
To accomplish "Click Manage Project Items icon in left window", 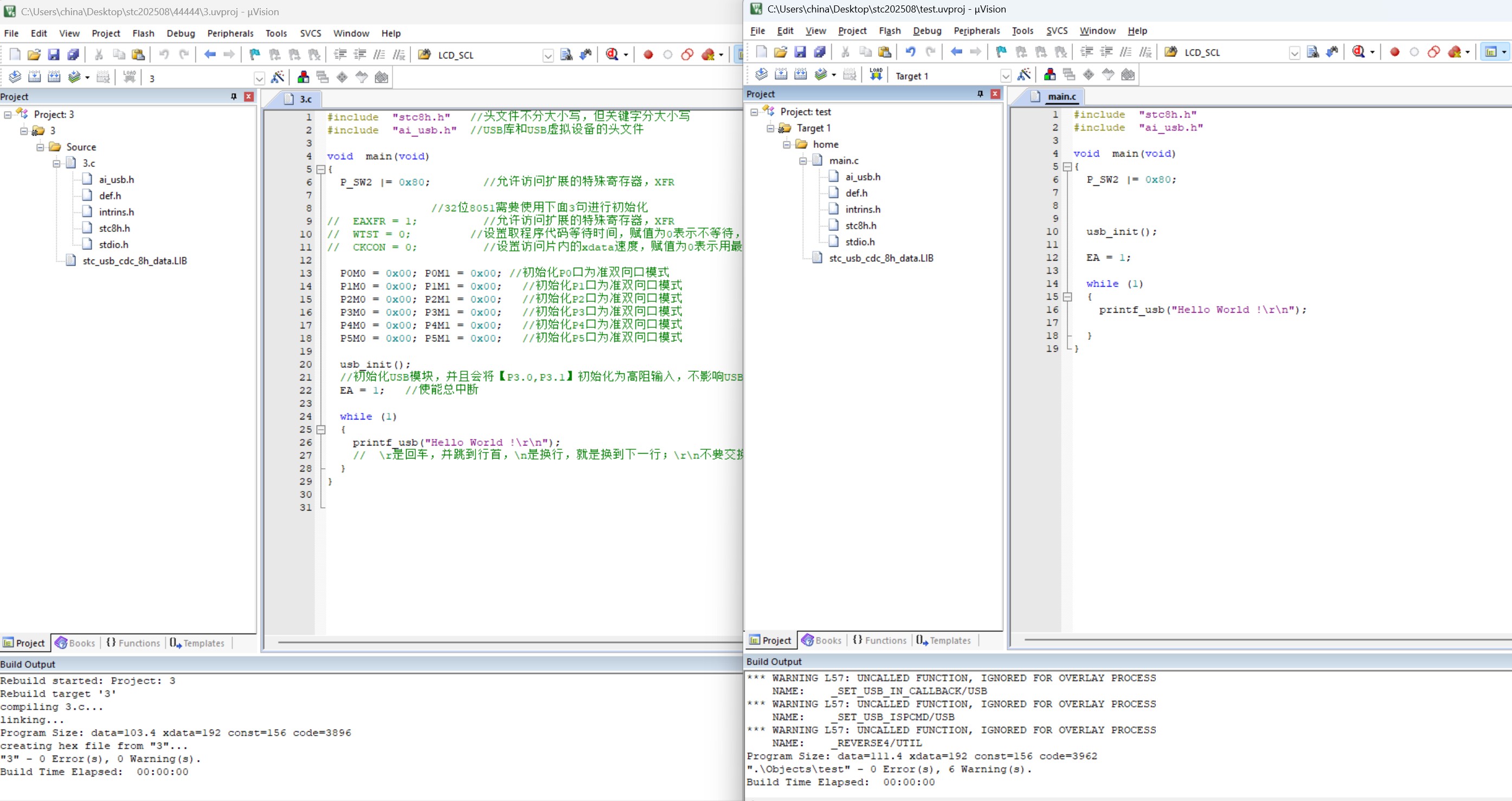I will tap(303, 77).
